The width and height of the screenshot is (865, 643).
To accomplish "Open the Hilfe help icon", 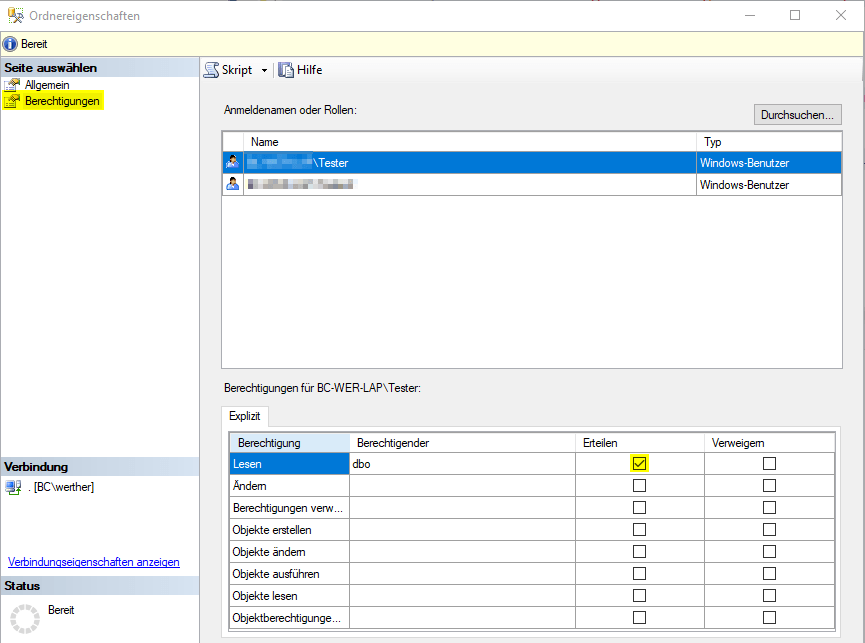I will tap(286, 70).
